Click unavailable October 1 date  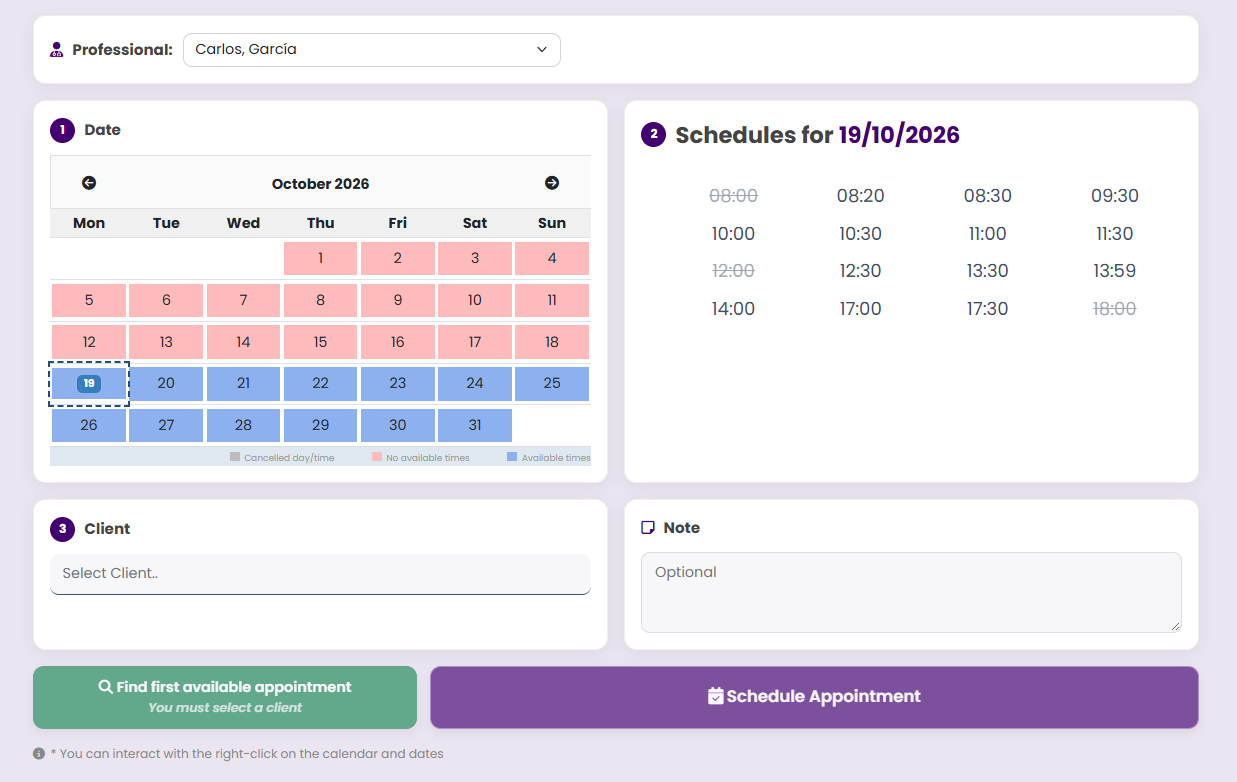point(320,259)
